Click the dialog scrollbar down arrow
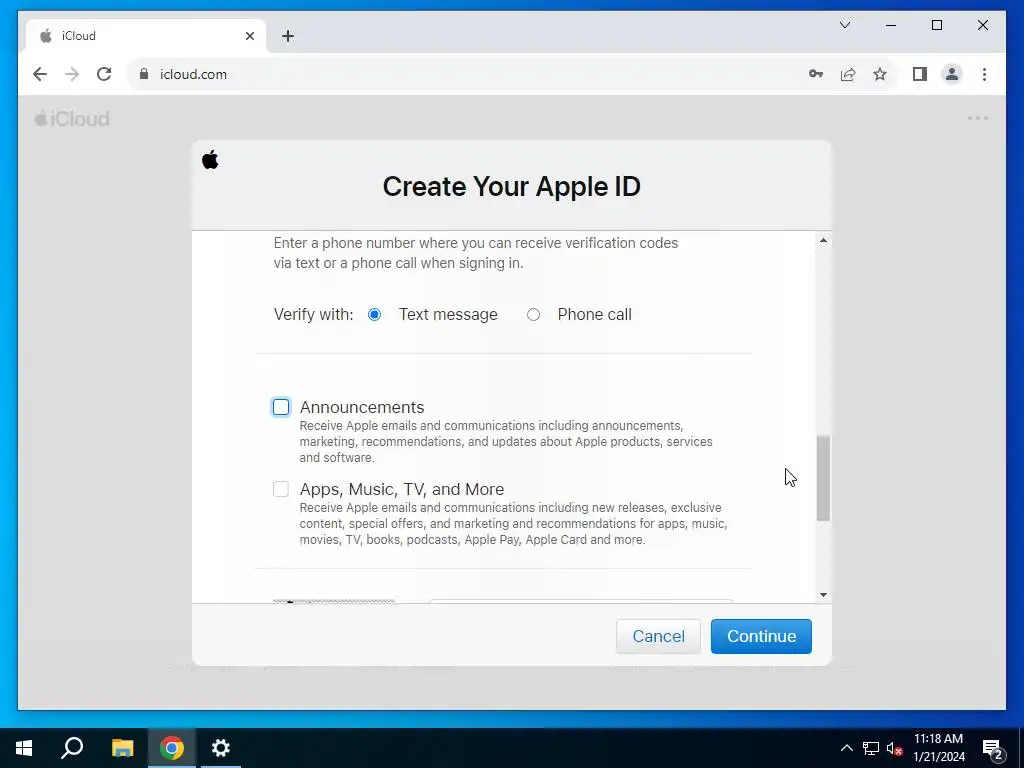The width and height of the screenshot is (1024, 768). tap(823, 595)
